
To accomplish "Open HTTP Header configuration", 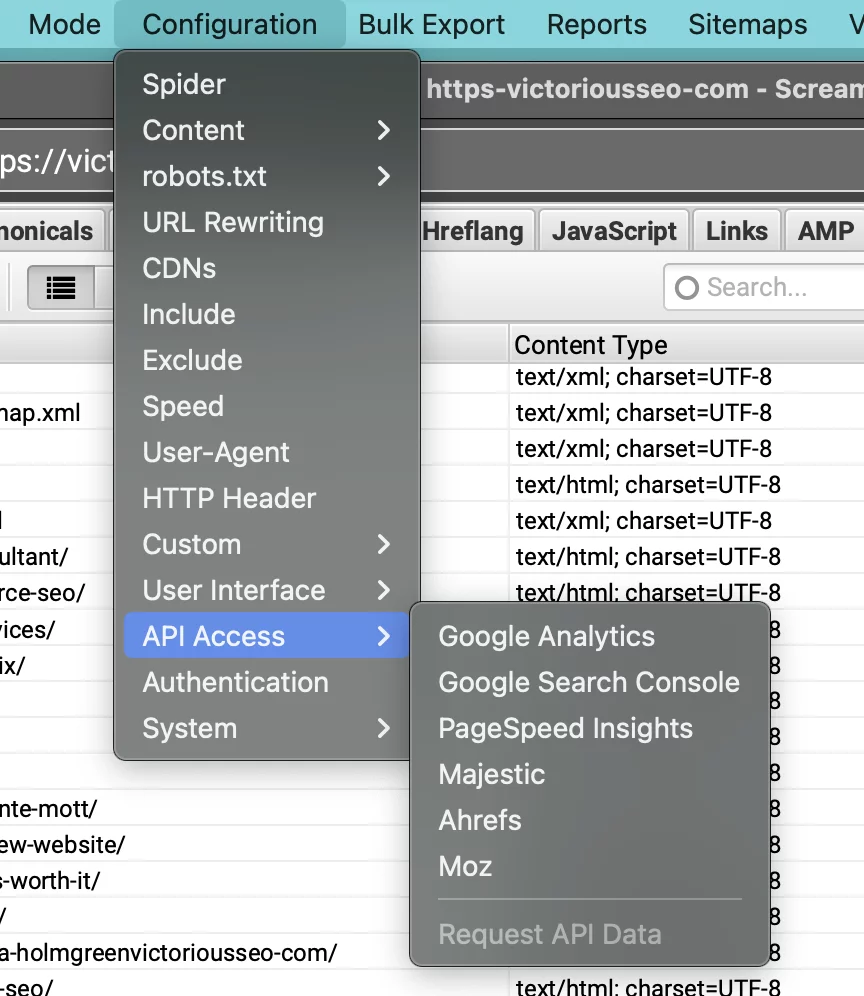I will [267, 498].
